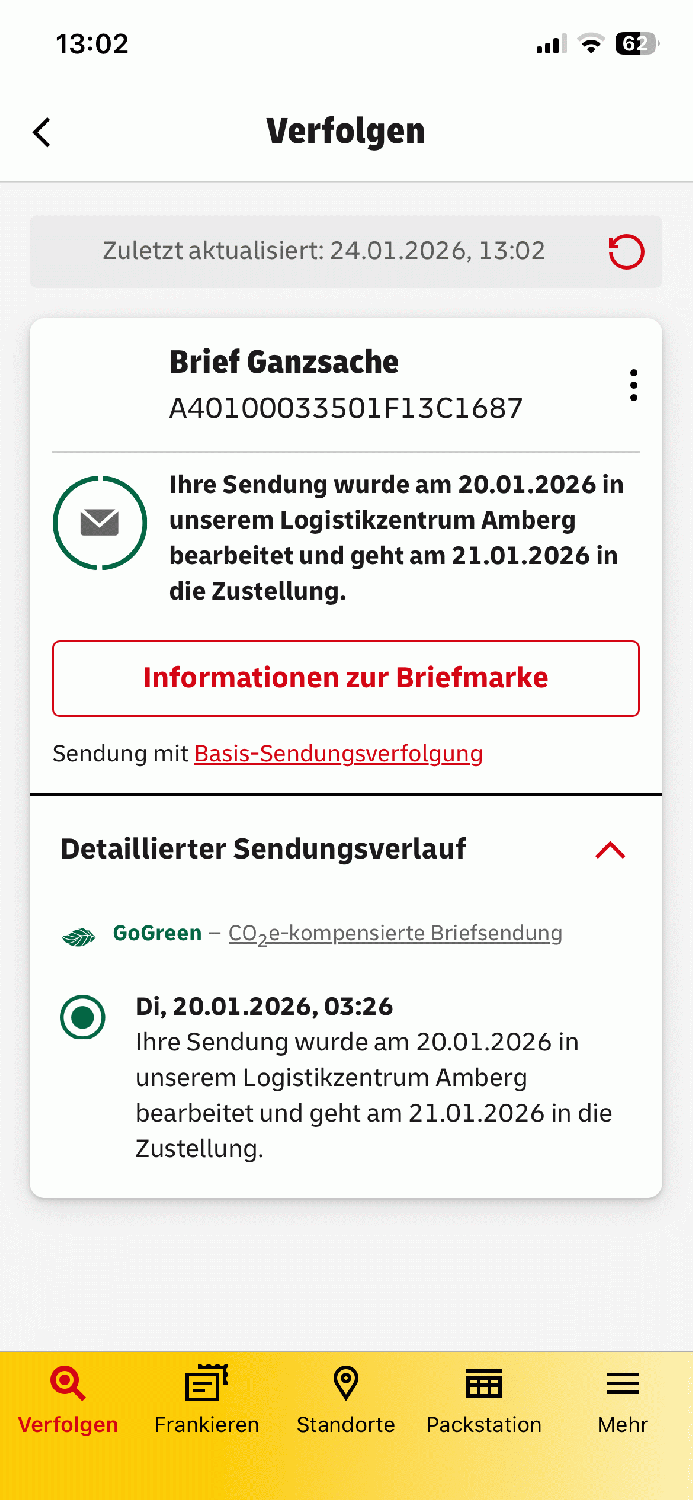
Task: Open the CO2e-kompensierte Briefsendung link
Action: (395, 934)
